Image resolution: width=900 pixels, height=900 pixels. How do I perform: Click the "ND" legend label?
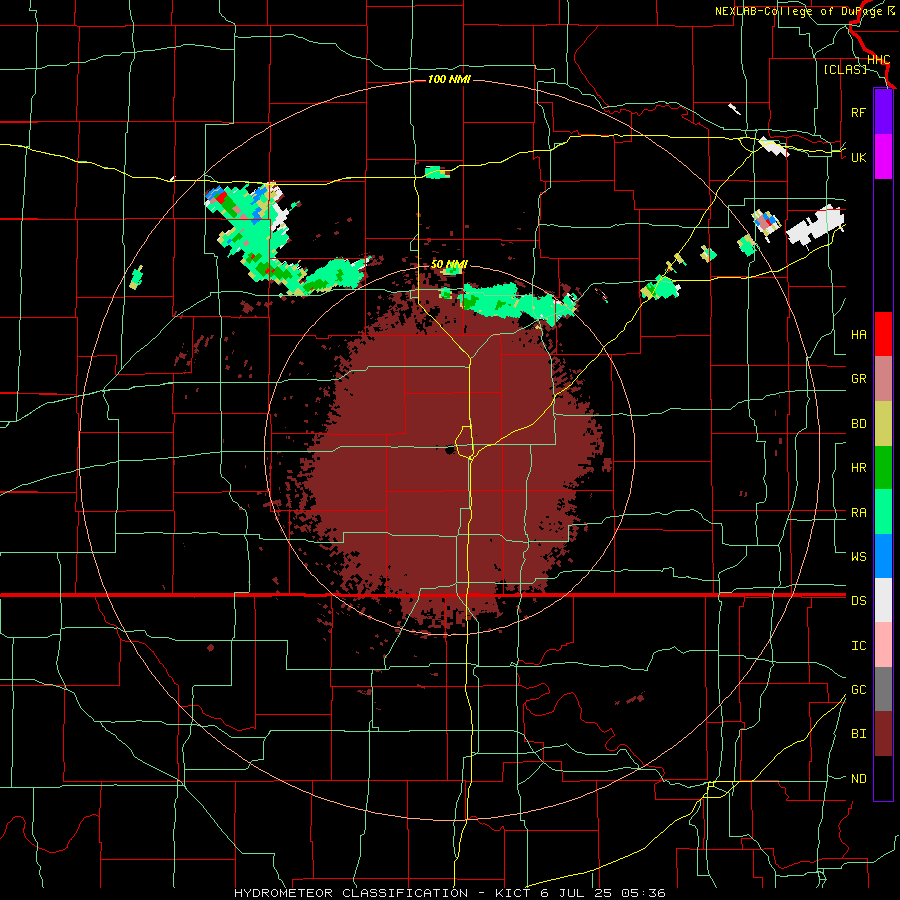click(x=858, y=779)
